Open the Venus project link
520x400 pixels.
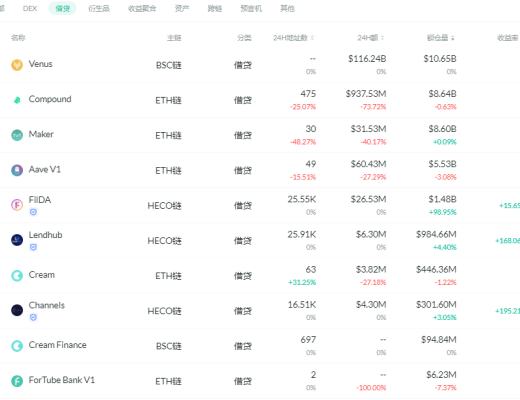coord(40,64)
